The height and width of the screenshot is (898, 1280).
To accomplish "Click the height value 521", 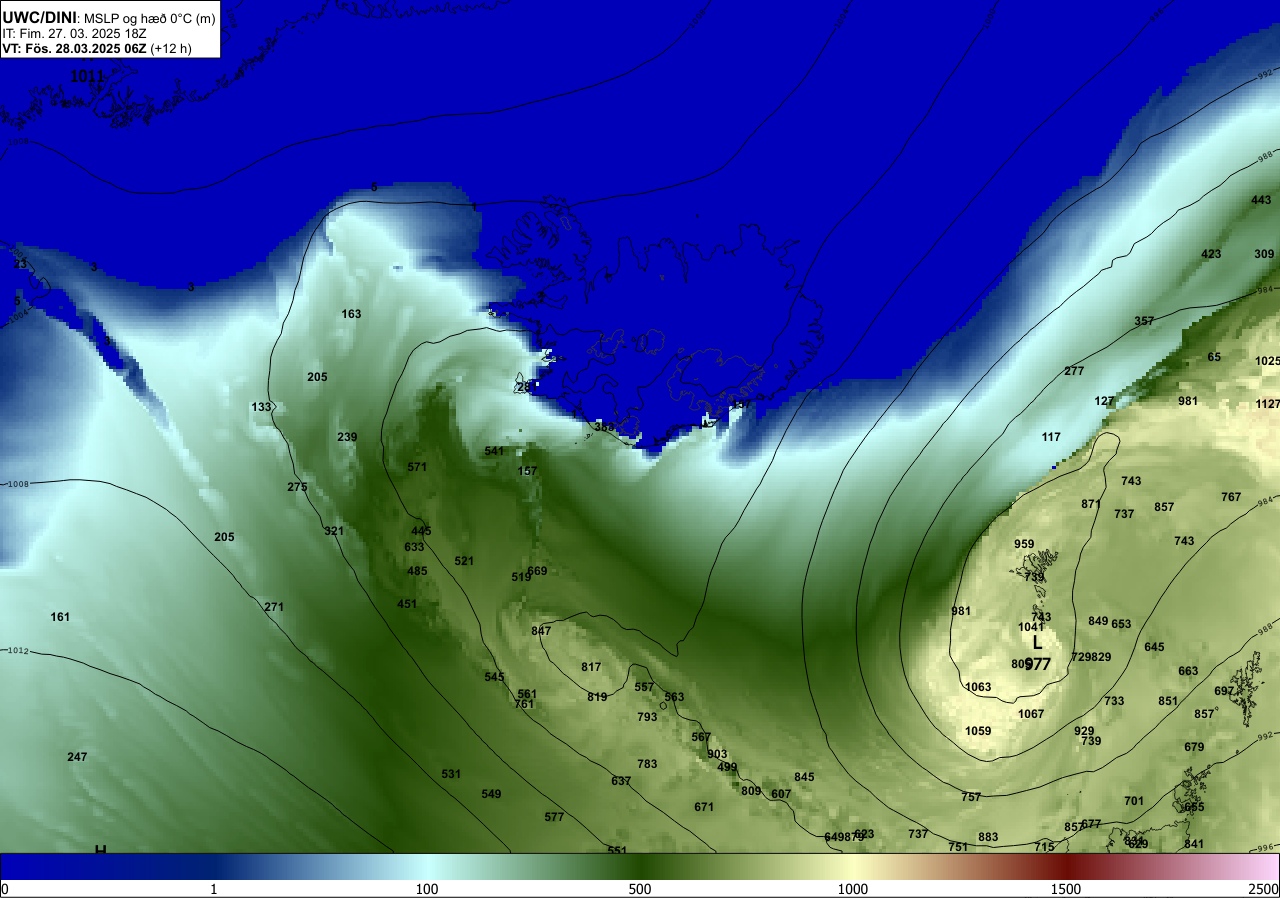I will 464,561.
